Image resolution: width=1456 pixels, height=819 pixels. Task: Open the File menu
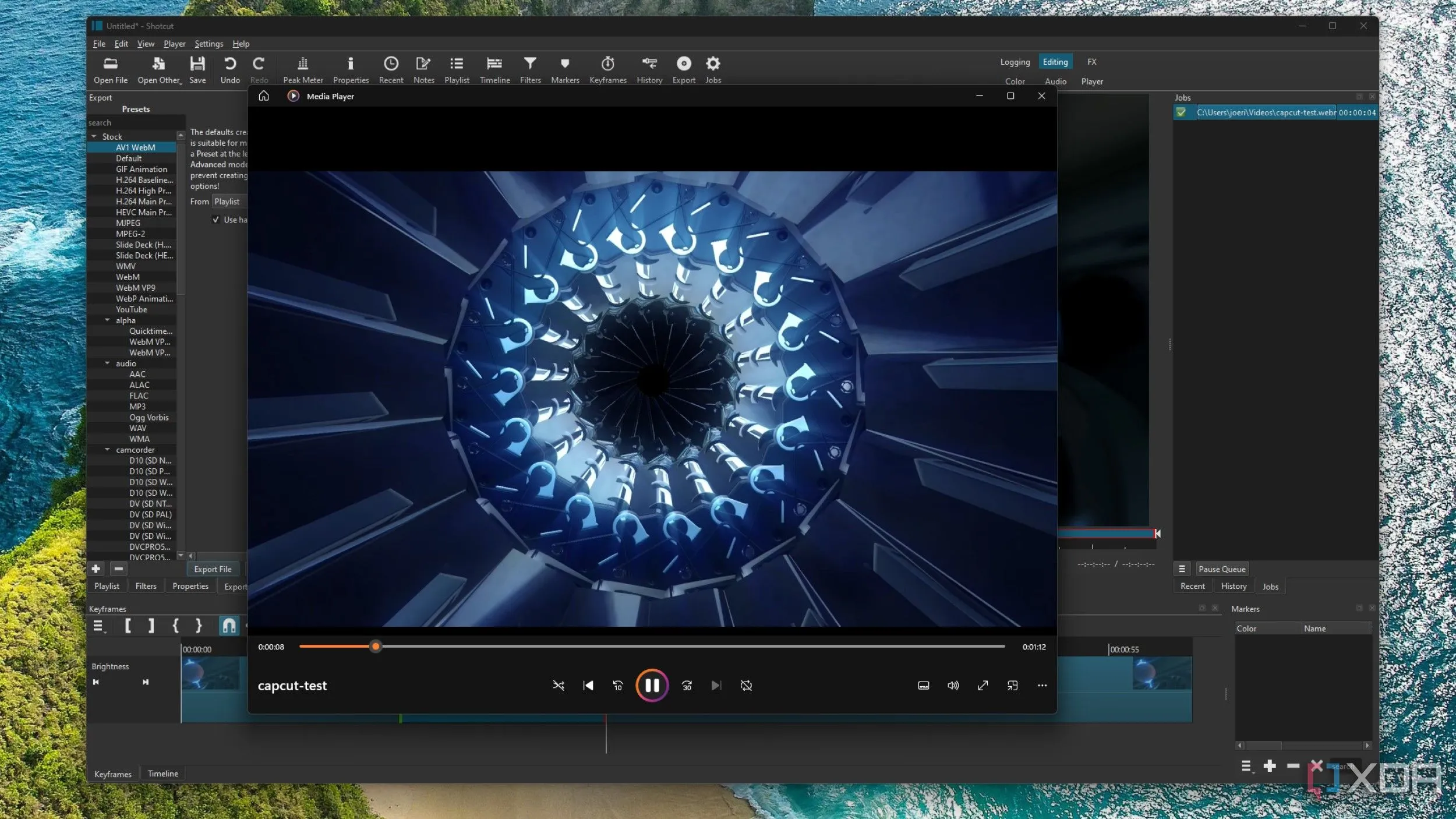(99, 44)
